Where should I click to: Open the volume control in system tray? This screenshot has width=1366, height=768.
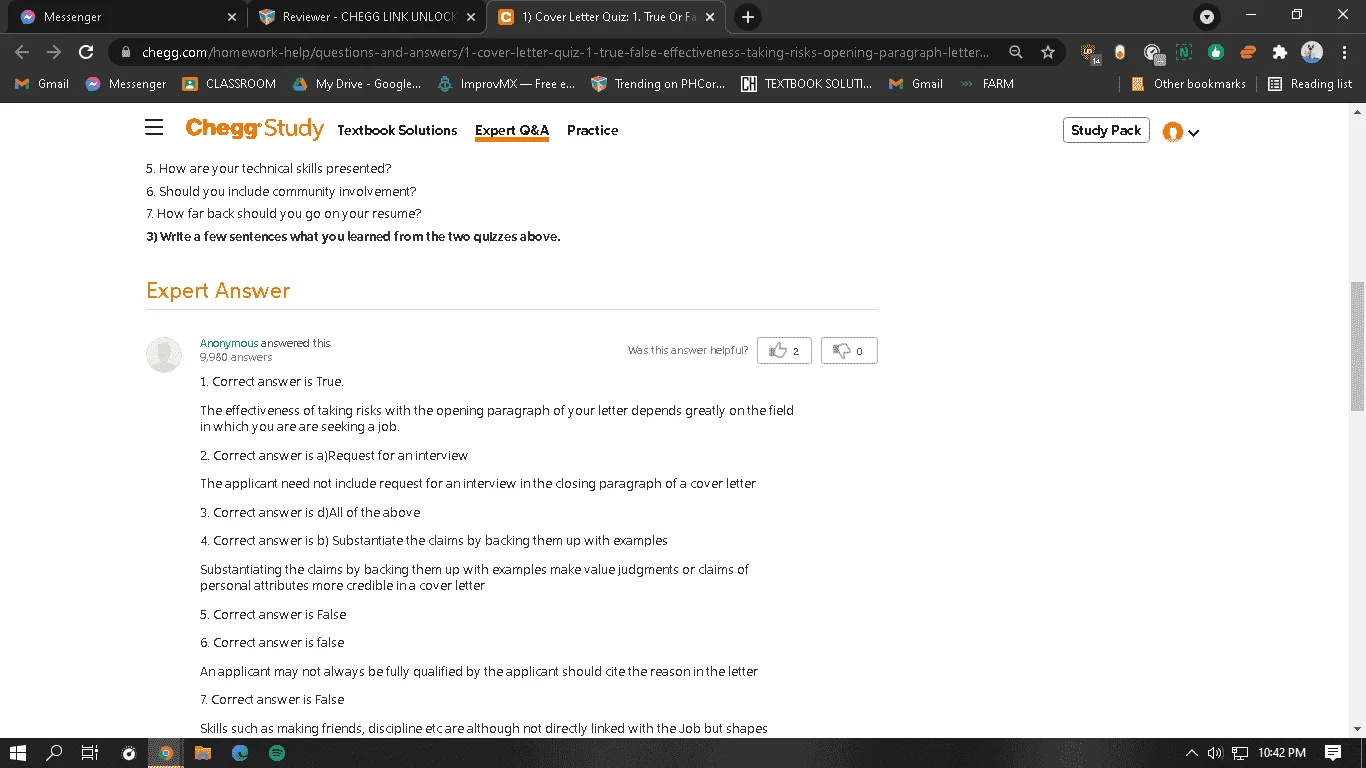pos(1215,753)
